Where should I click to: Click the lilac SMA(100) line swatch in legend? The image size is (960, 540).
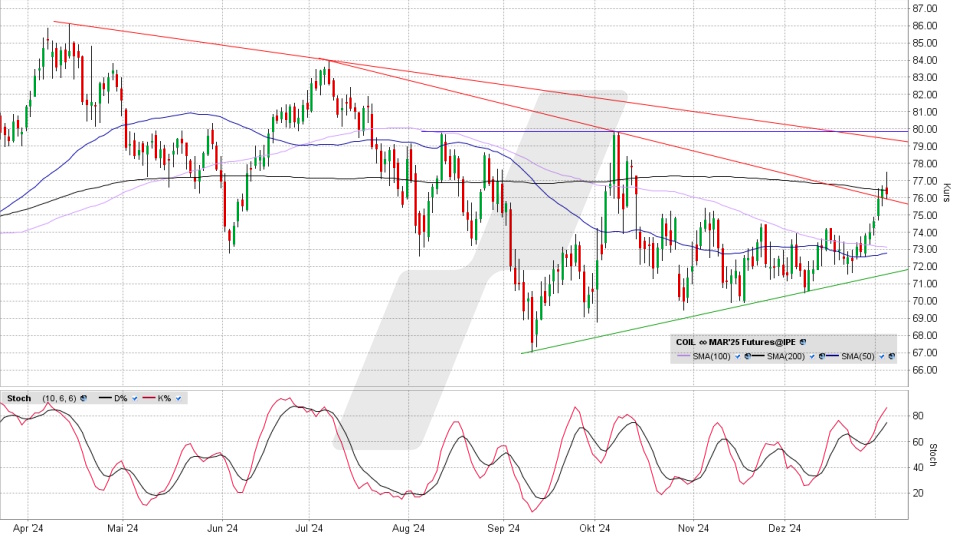point(683,356)
